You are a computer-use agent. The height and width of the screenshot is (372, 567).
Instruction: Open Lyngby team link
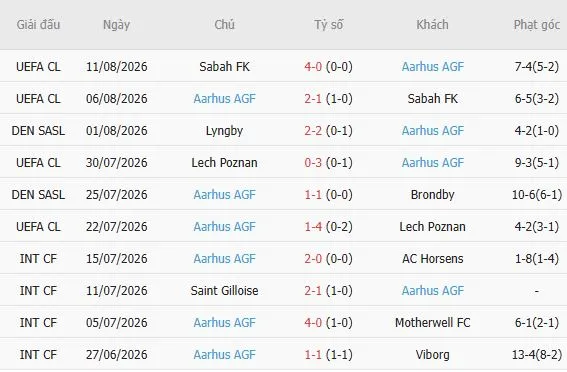click(x=224, y=131)
